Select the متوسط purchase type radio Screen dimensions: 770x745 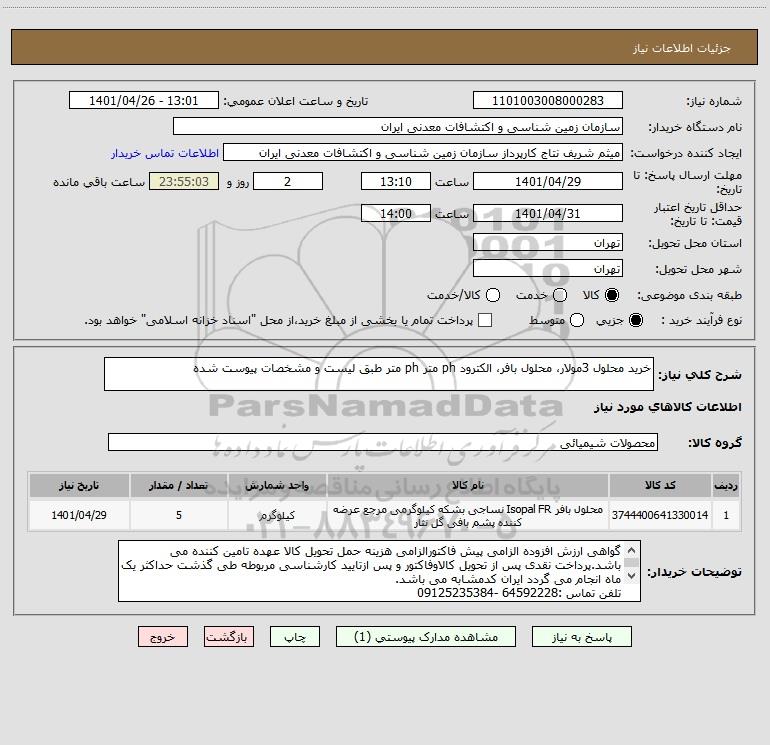point(577,320)
